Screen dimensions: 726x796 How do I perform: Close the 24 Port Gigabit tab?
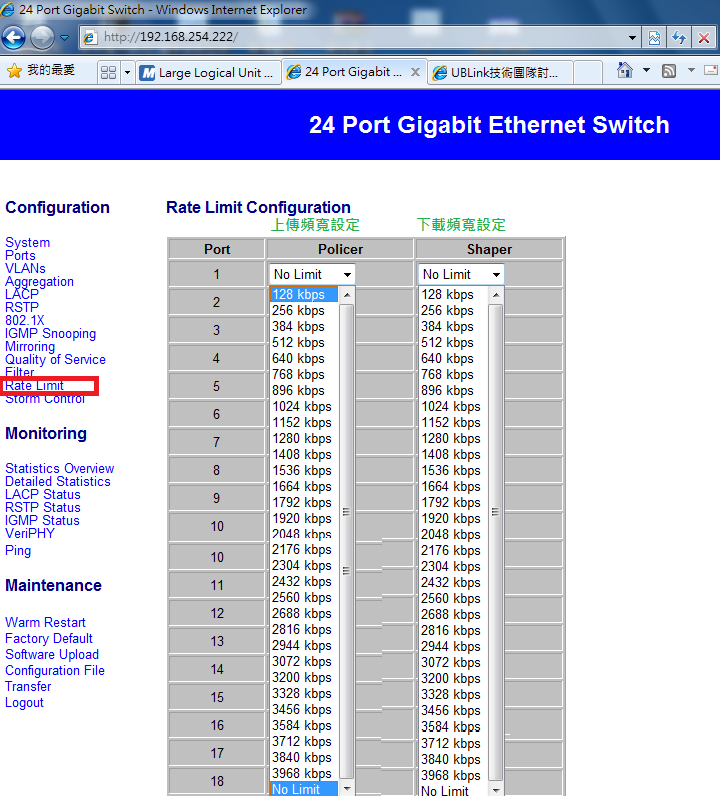(x=416, y=72)
